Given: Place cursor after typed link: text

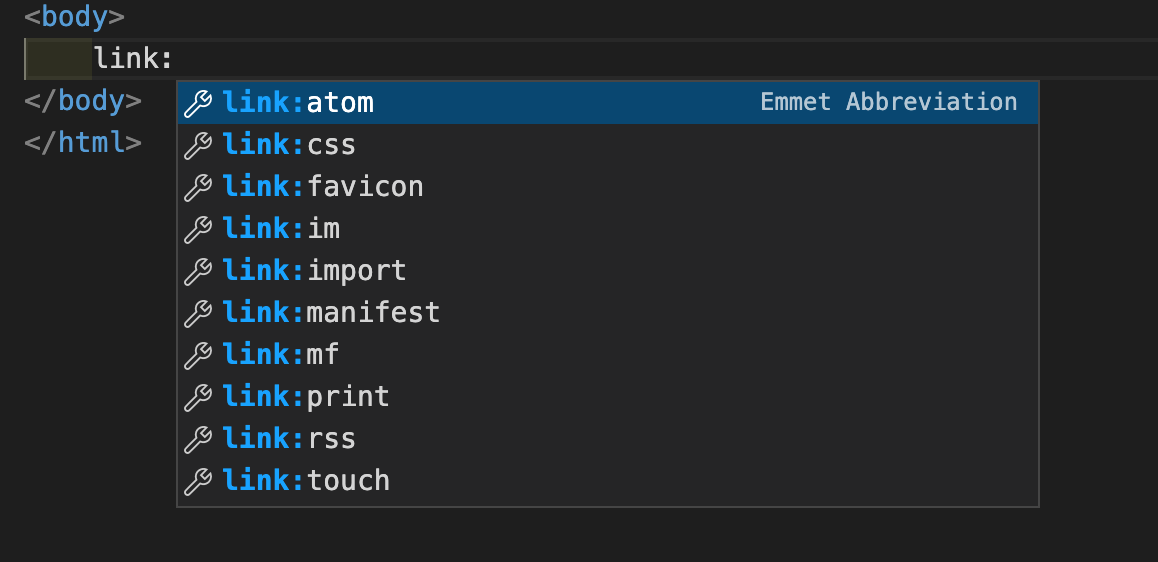Looking at the screenshot, I should click(x=176, y=59).
